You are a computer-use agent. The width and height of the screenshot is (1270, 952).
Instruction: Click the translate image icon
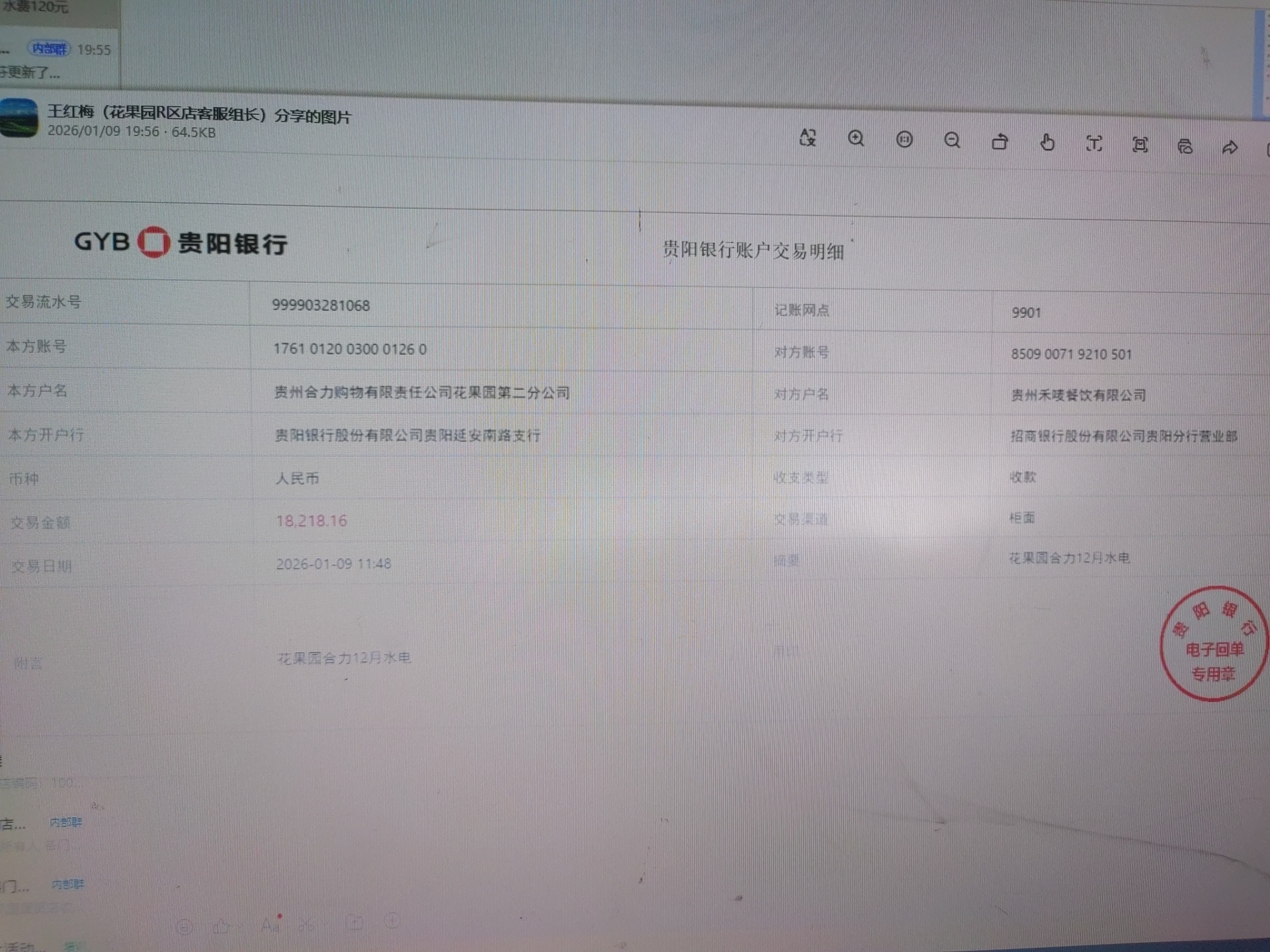[x=808, y=138]
